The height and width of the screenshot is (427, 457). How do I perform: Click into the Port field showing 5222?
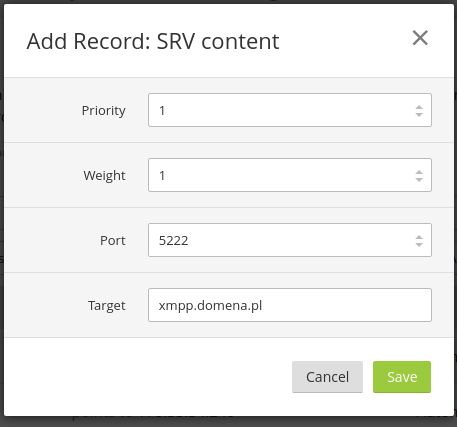point(290,240)
